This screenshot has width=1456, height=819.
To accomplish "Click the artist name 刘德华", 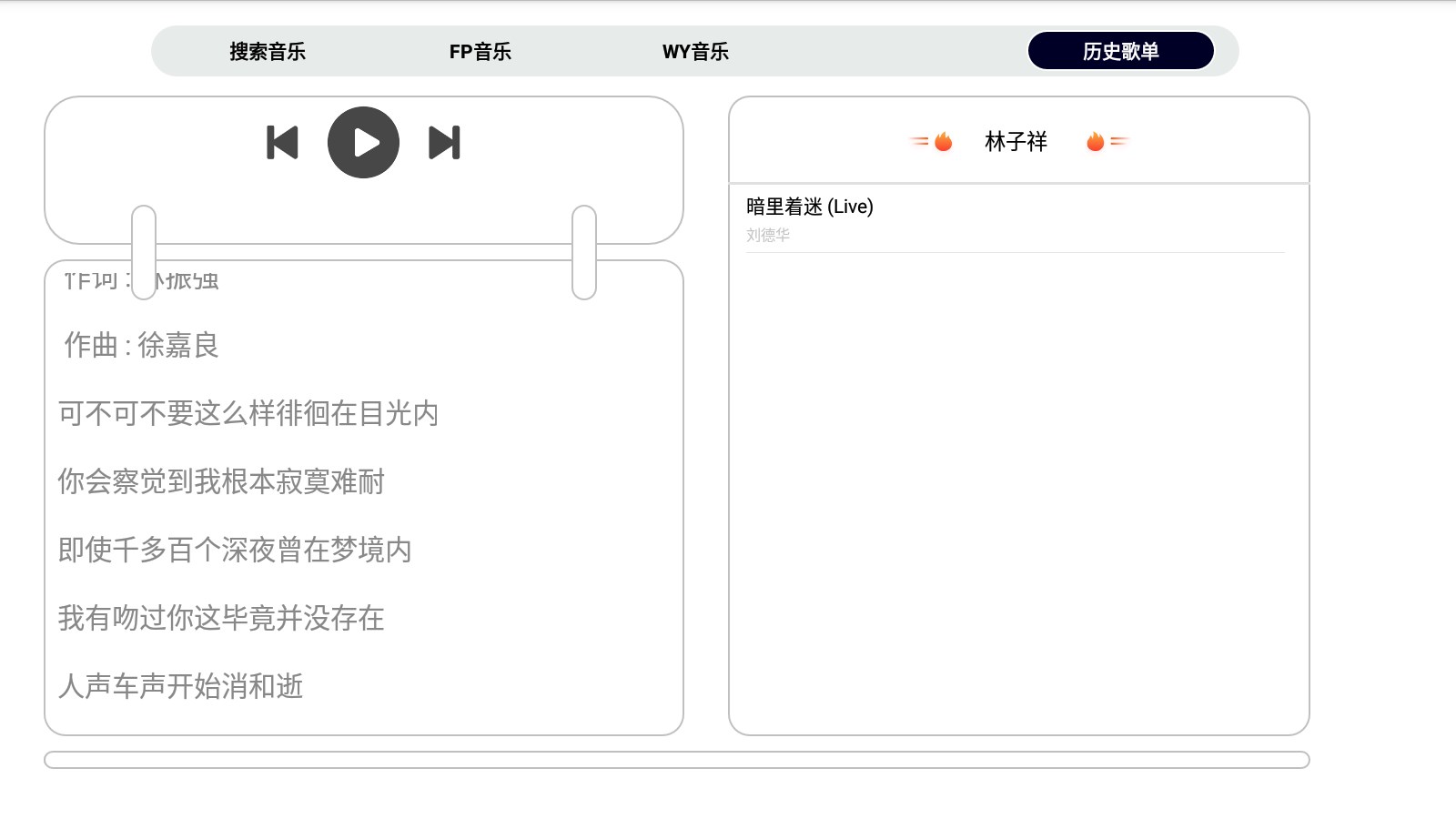I will click(x=769, y=234).
